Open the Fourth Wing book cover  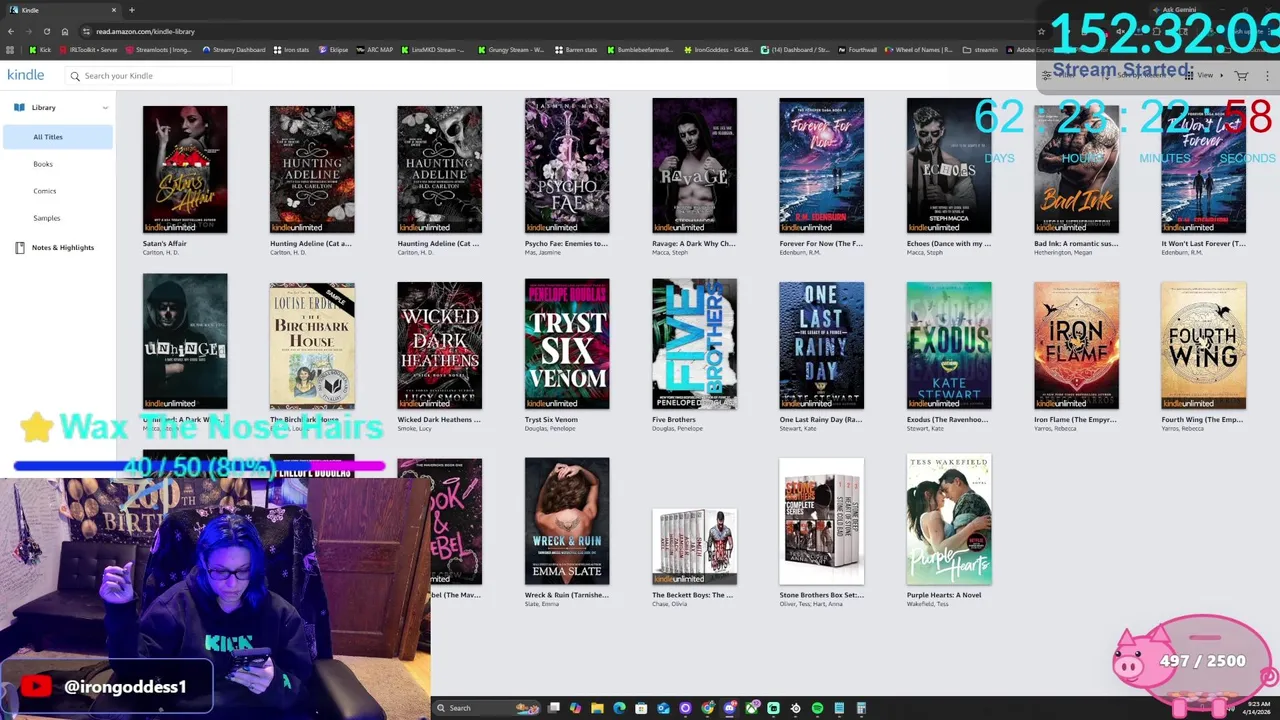pos(1203,345)
